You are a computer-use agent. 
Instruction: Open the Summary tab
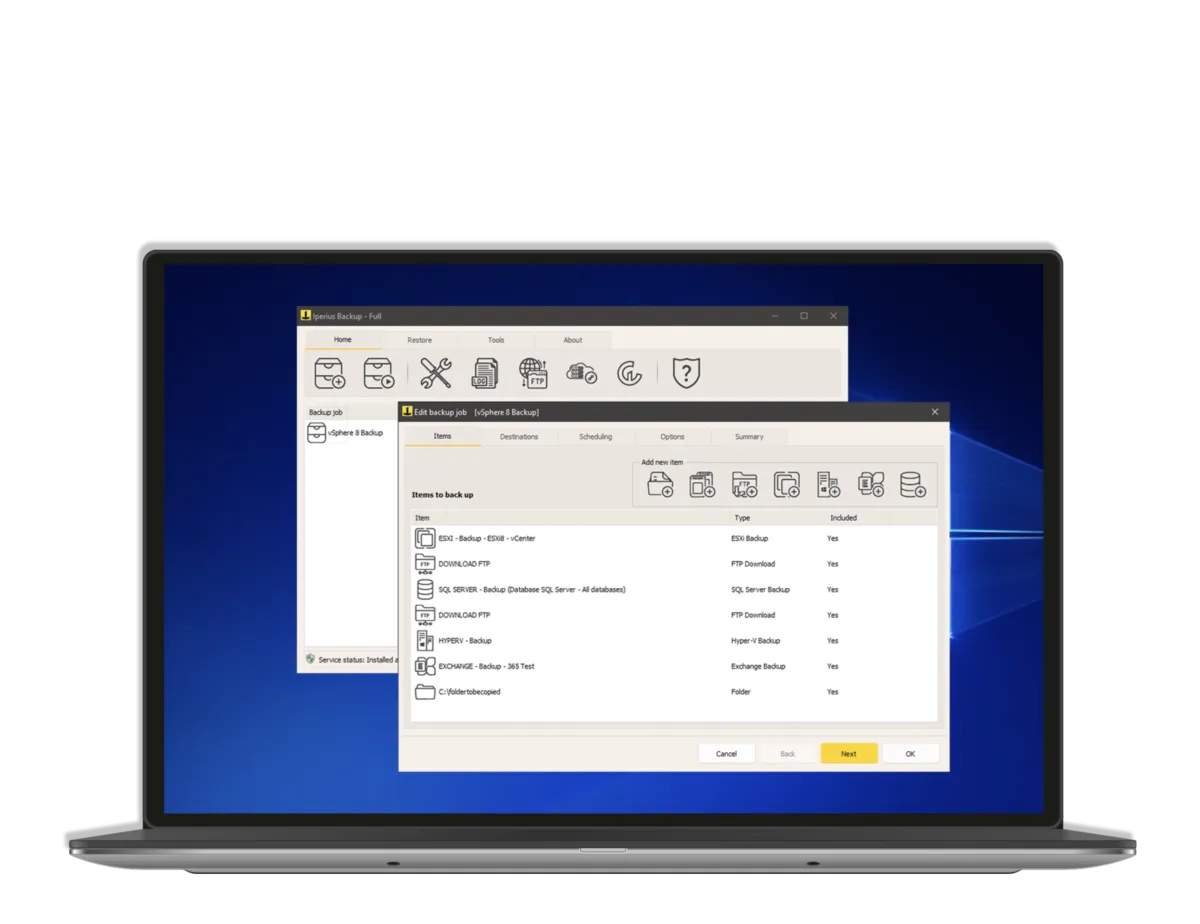pos(749,437)
